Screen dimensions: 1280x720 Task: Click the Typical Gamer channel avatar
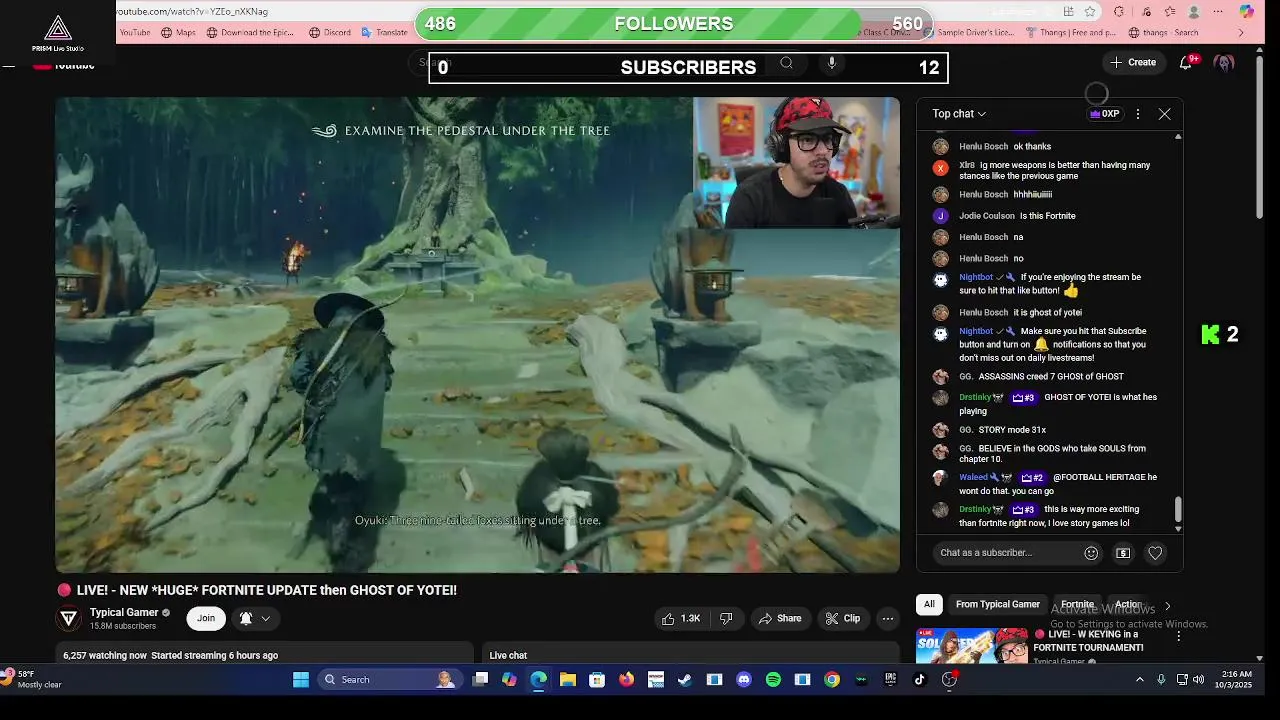point(69,618)
